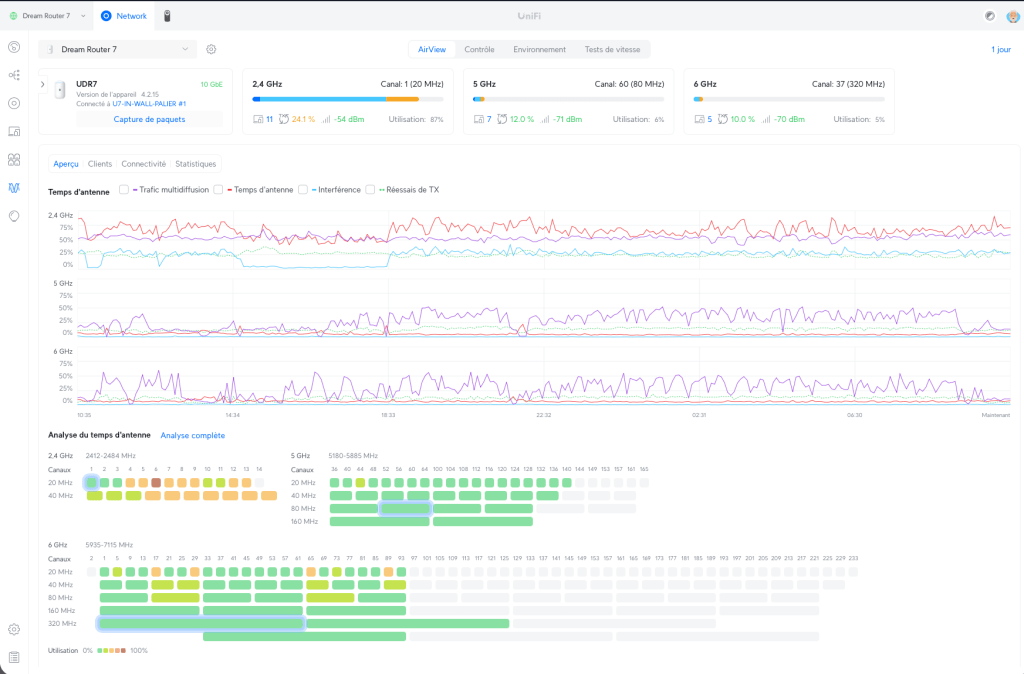Open Client Devices from the sidebar
The width and height of the screenshot is (1024, 674).
pos(14,131)
